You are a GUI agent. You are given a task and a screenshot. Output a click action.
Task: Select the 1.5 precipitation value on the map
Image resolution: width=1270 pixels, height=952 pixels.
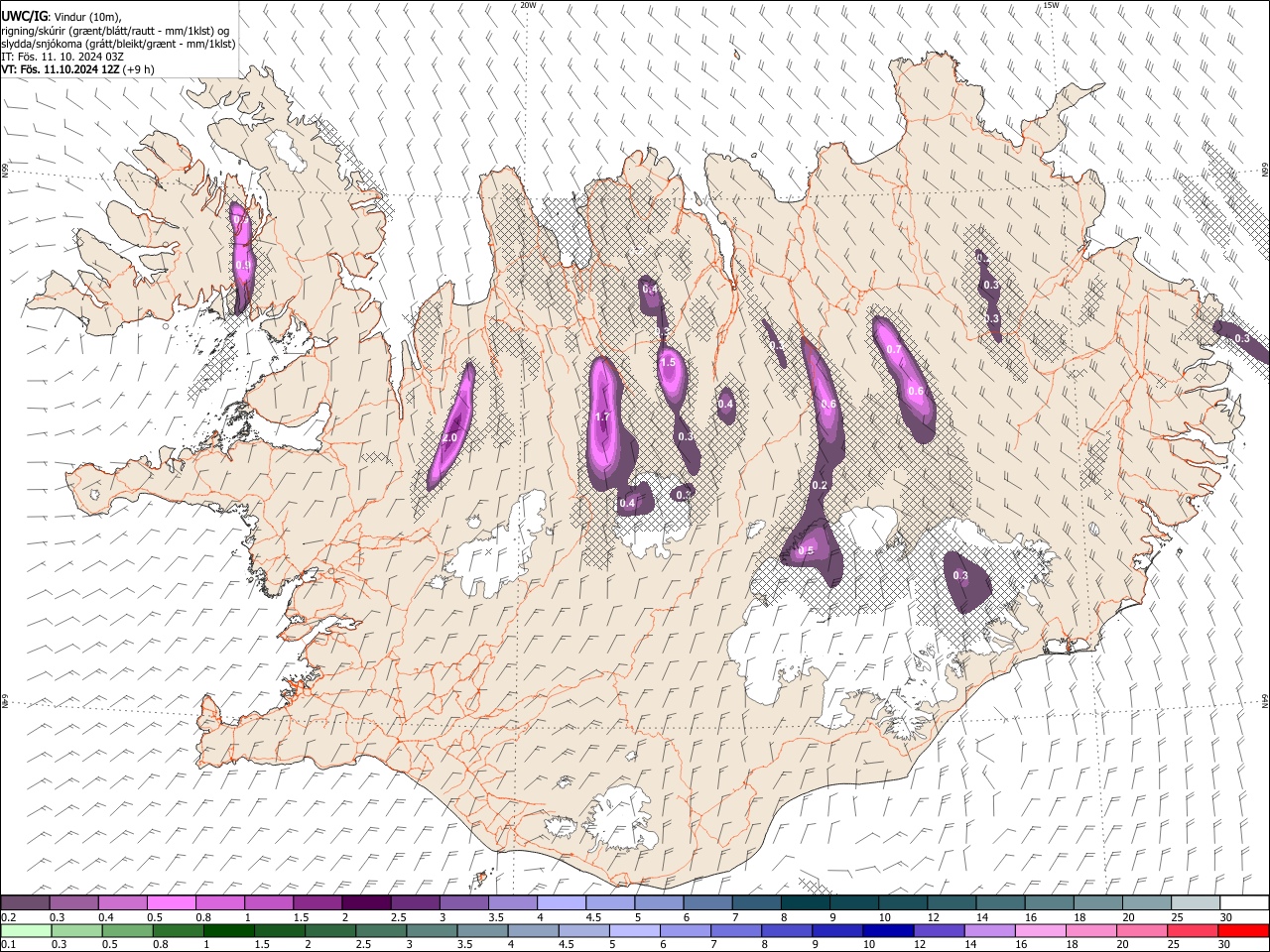668,362
